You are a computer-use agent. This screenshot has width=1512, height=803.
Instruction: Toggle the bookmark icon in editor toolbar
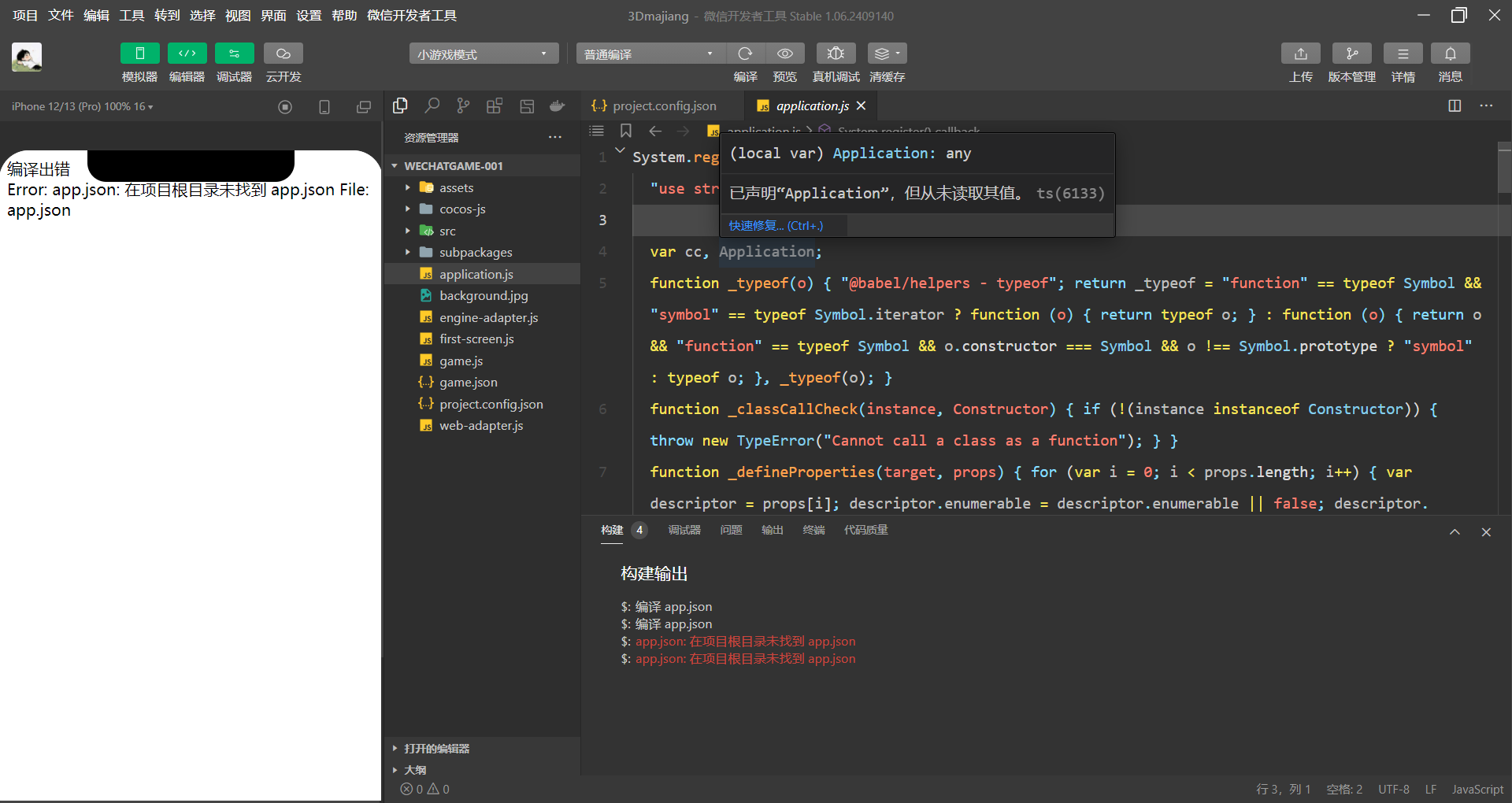tap(626, 131)
